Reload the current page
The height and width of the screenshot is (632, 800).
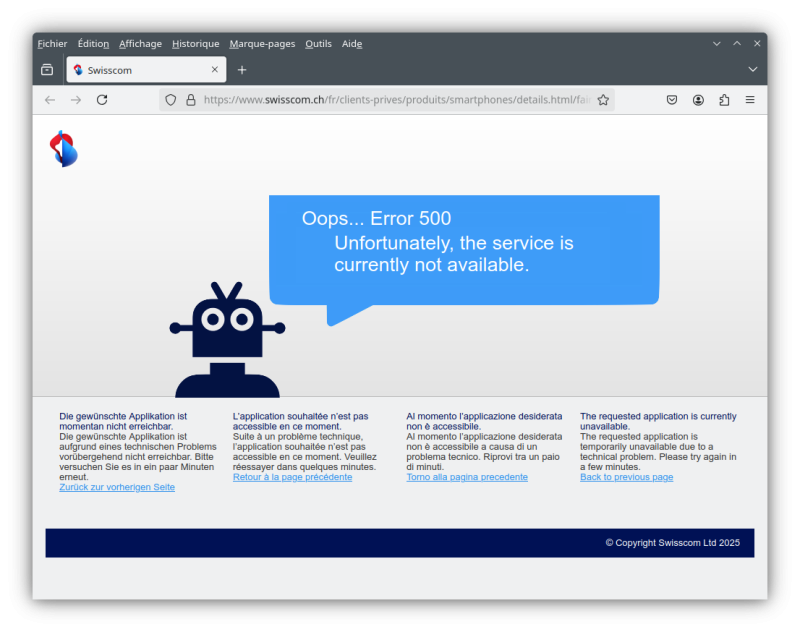(102, 100)
